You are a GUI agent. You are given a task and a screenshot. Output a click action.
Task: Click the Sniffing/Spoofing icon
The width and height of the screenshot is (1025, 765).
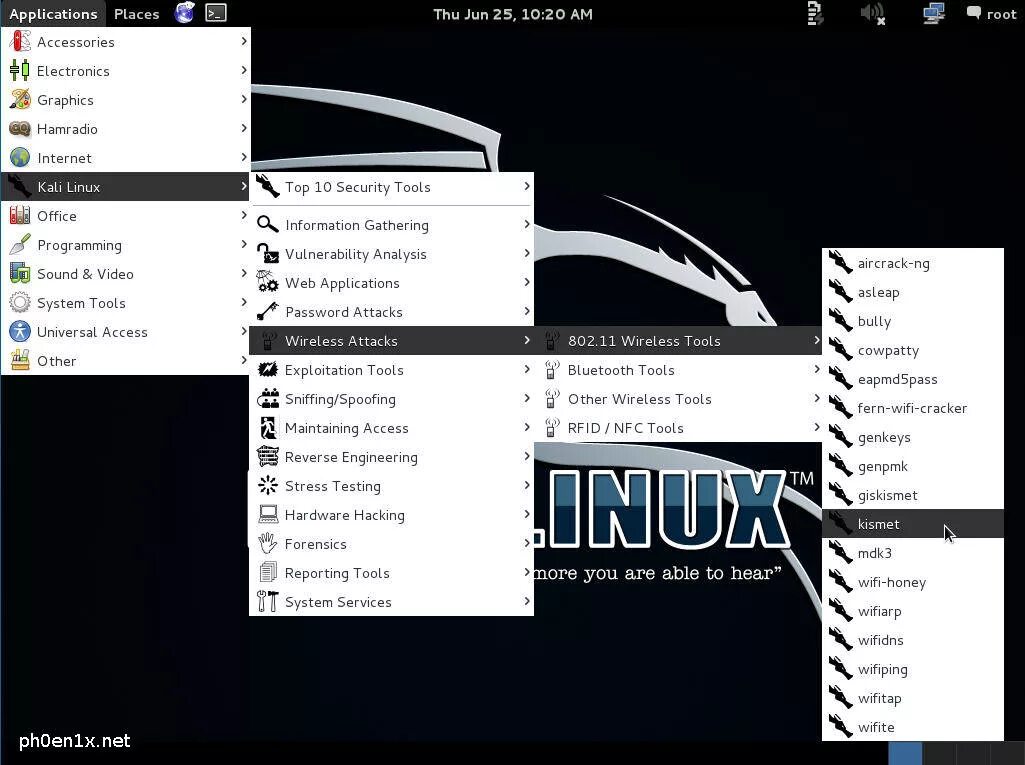267,398
